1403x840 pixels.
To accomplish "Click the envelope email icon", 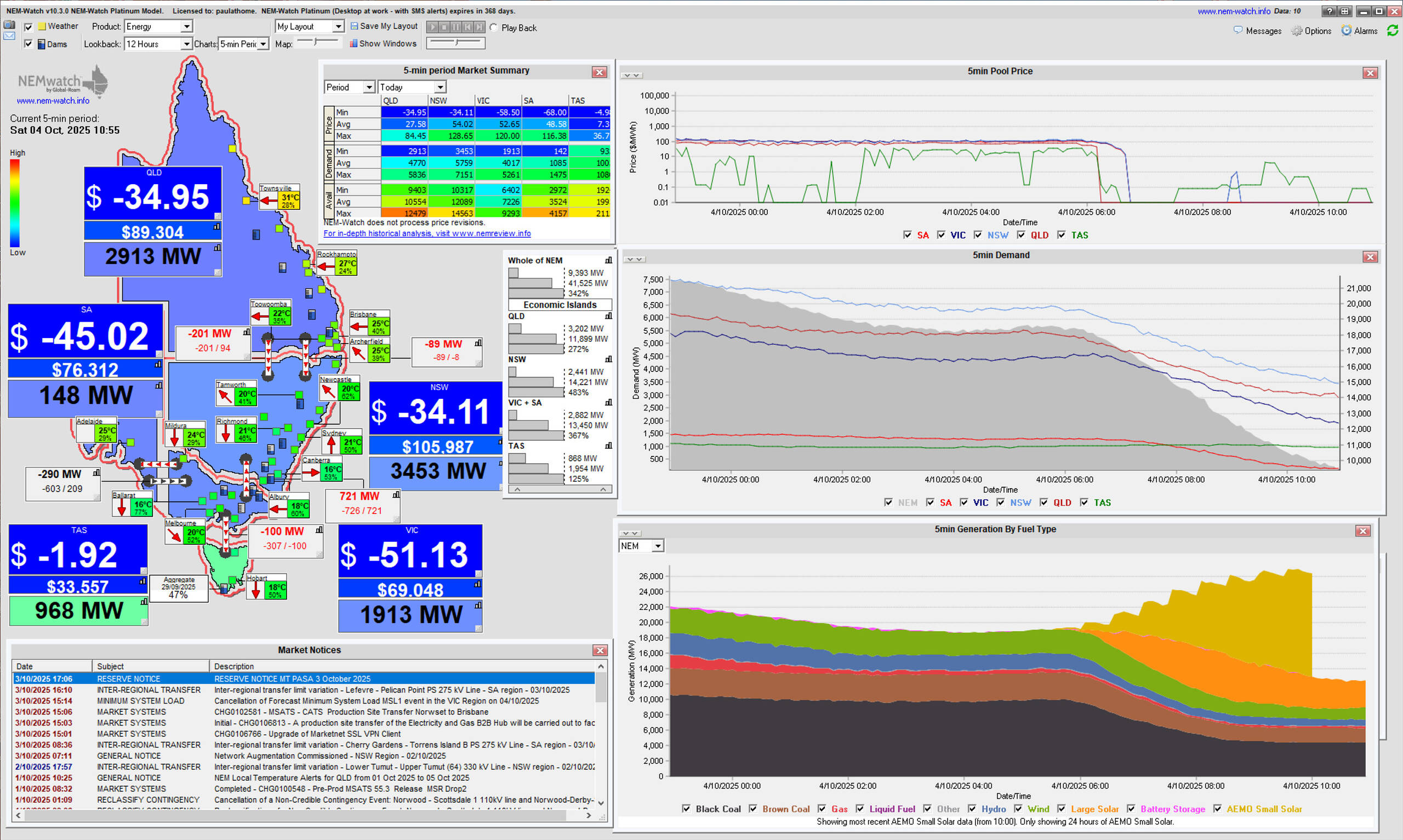I will [x=9, y=36].
